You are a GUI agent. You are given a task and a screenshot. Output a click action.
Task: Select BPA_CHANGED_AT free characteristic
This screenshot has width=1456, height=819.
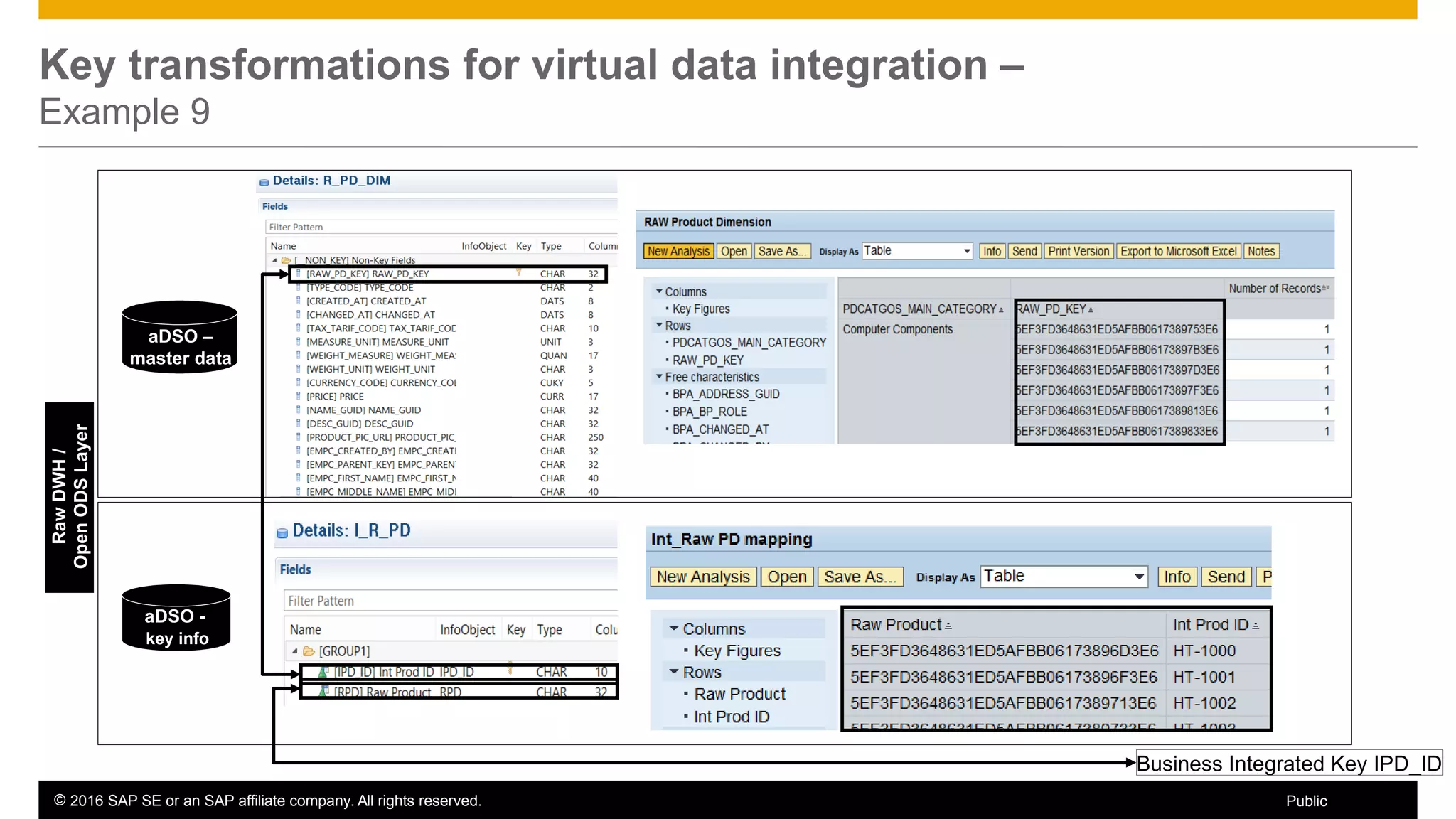tap(720, 429)
